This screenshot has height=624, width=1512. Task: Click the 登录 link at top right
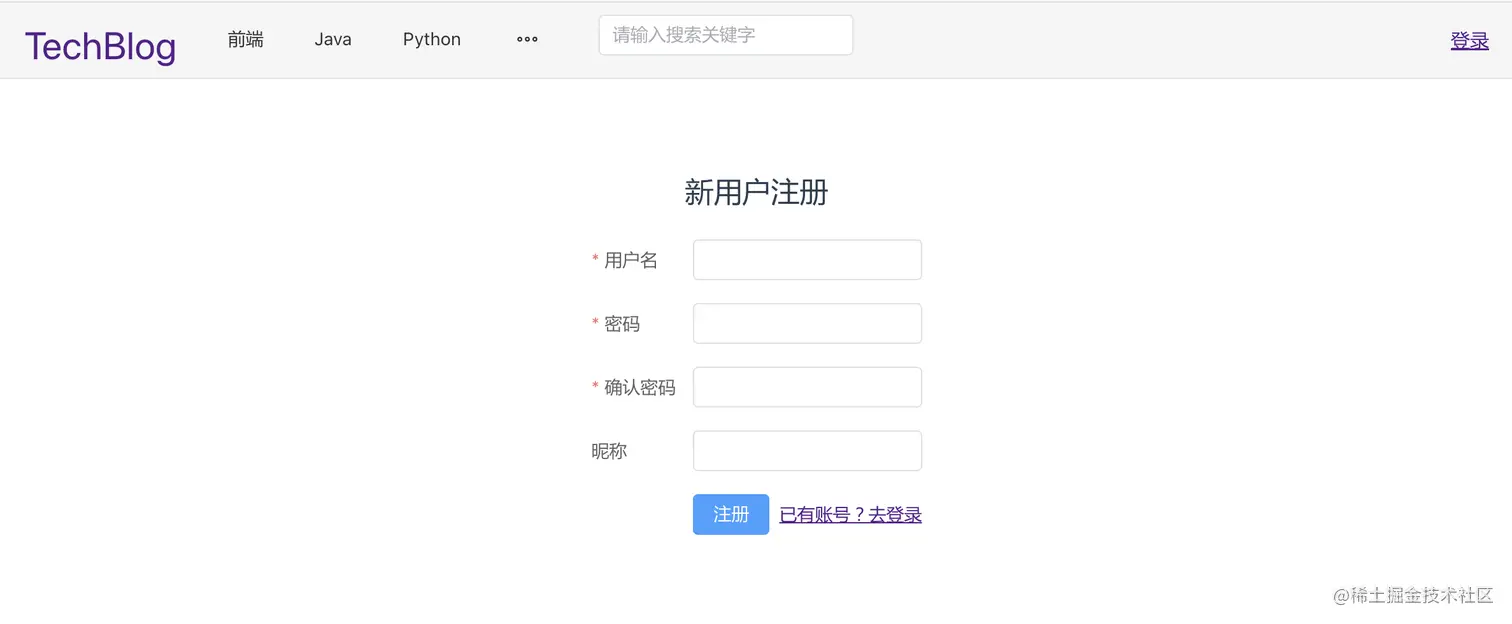[x=1469, y=40]
